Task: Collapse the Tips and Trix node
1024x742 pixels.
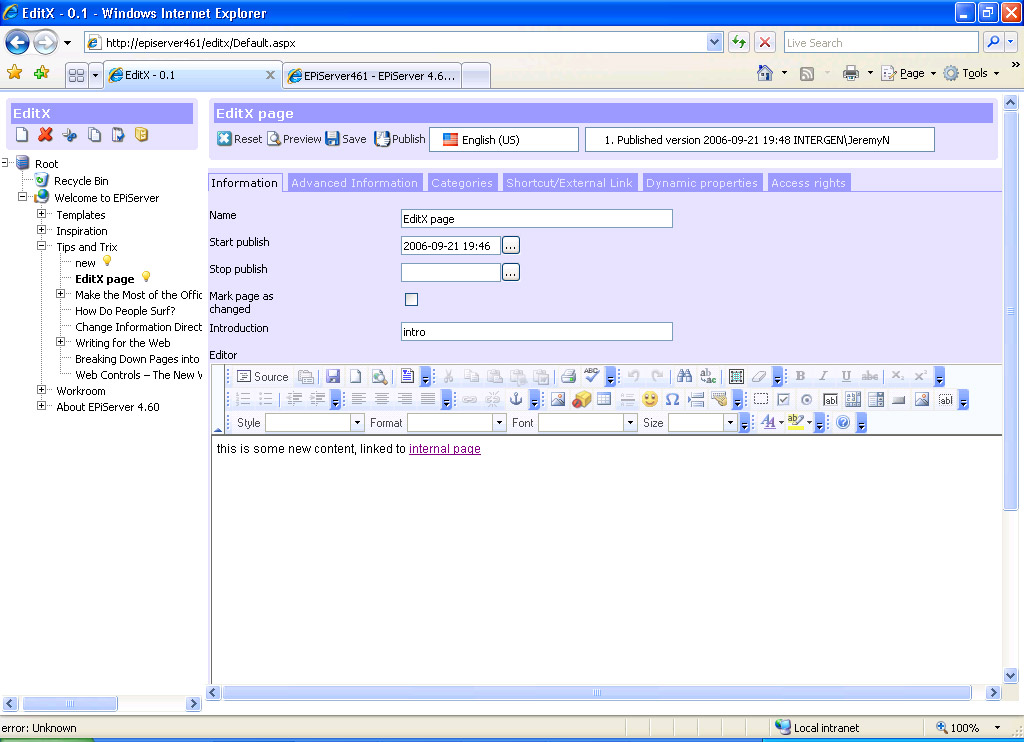Action: (41, 246)
